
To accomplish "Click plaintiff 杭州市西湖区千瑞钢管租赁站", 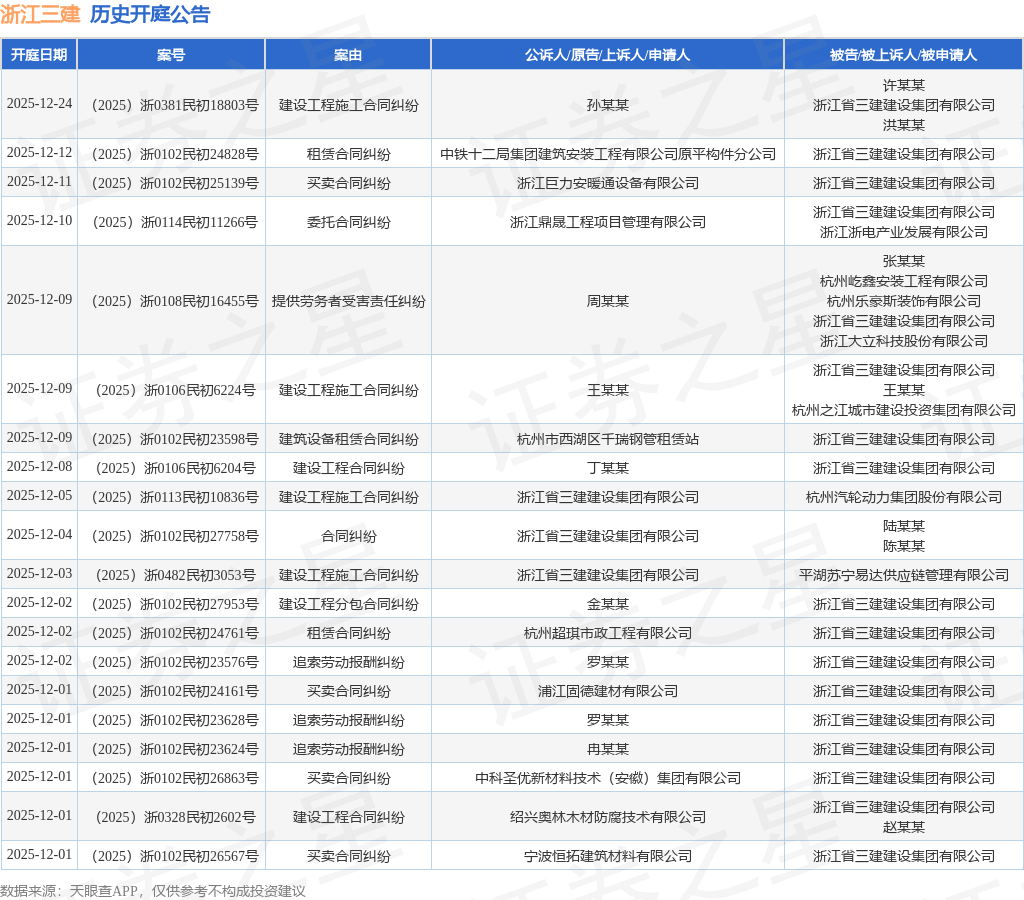I will pyautogui.click(x=607, y=439).
